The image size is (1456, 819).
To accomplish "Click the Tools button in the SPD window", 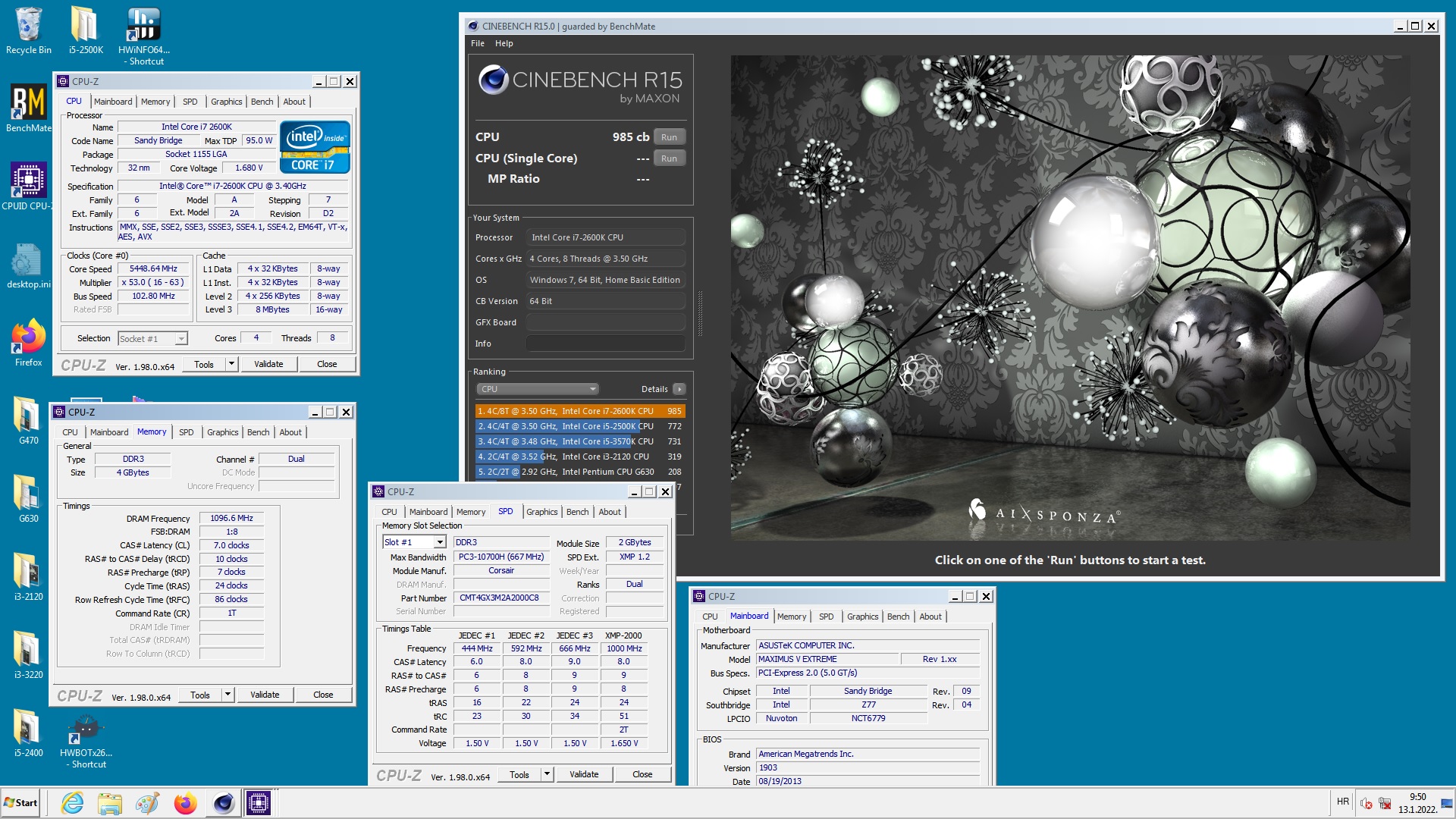I will (519, 775).
